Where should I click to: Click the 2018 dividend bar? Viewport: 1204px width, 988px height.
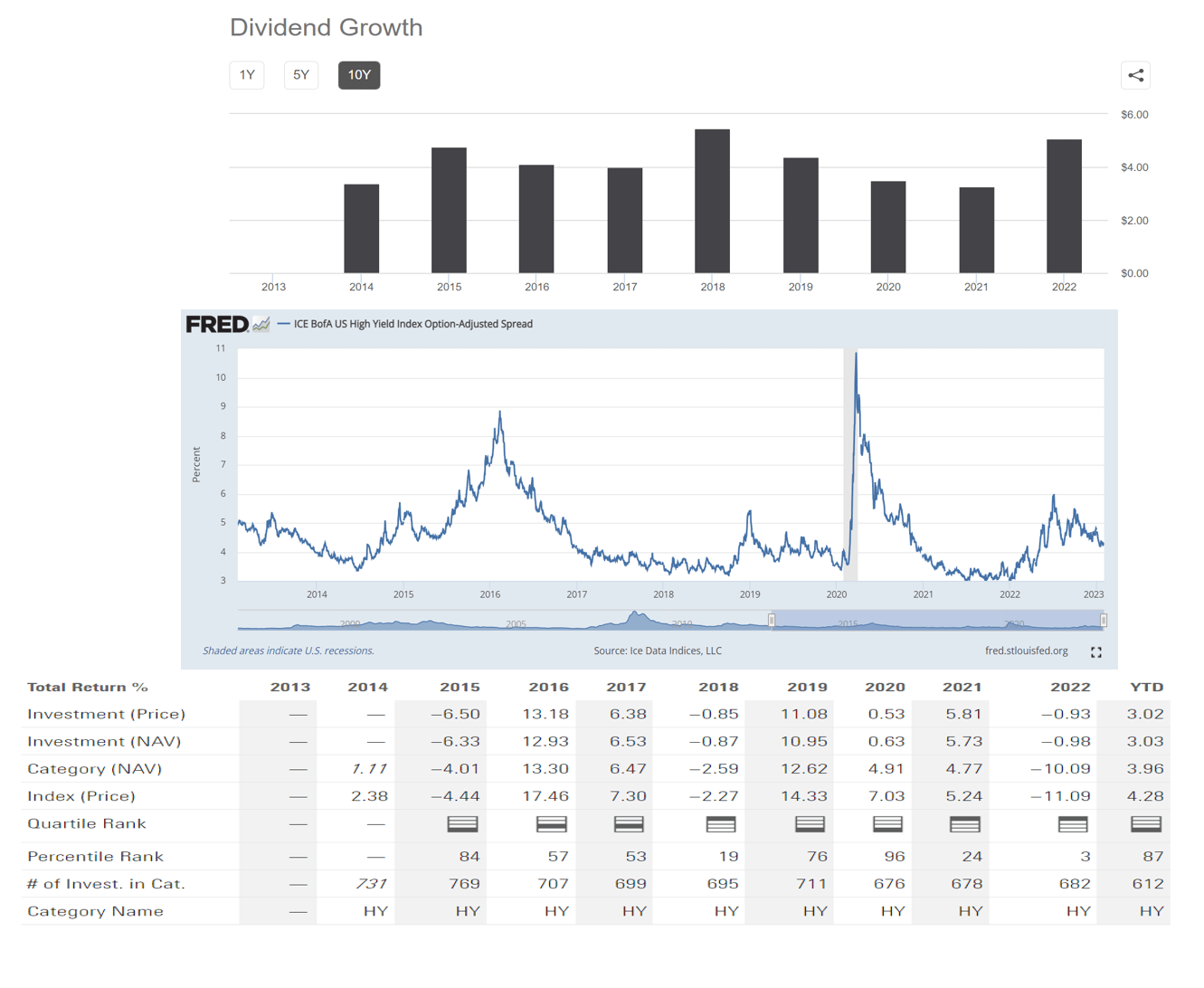(x=713, y=201)
